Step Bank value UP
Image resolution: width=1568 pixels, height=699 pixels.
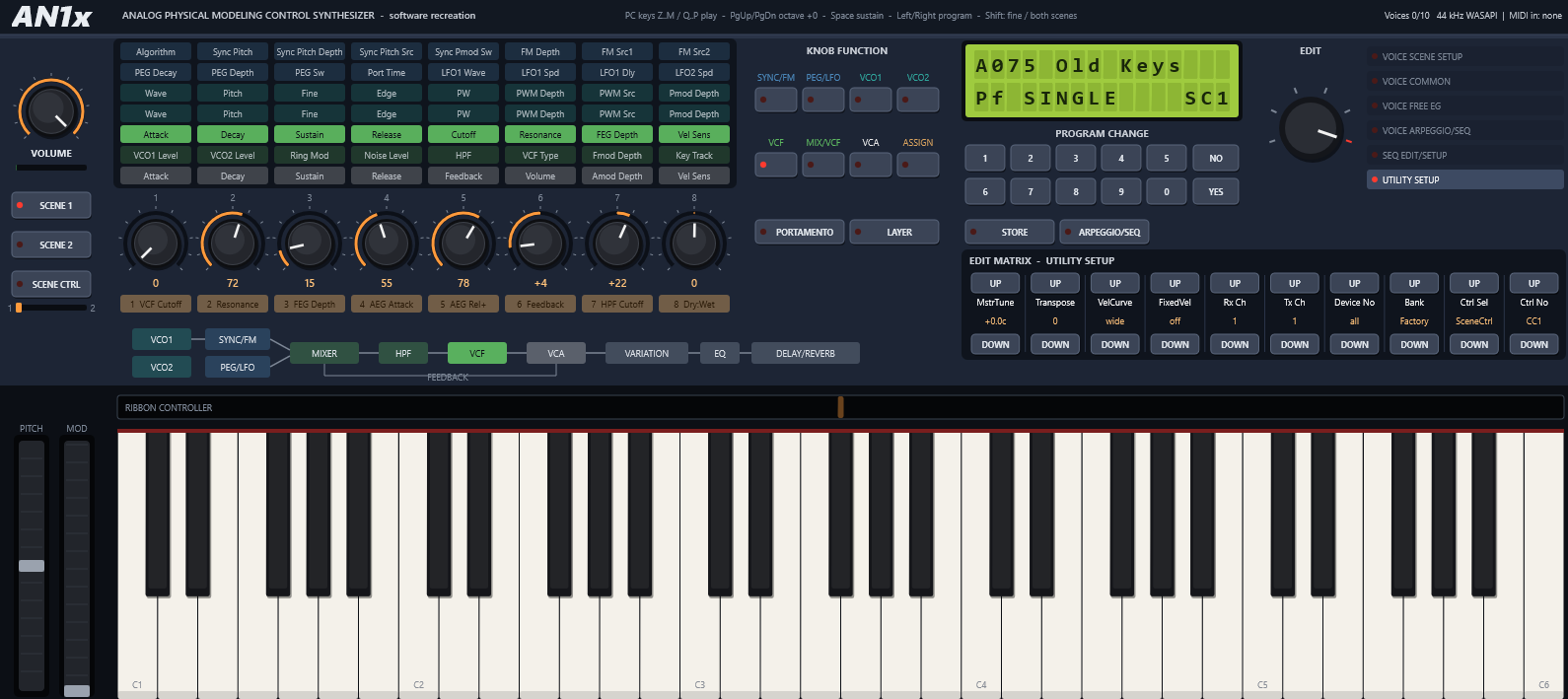(1414, 283)
